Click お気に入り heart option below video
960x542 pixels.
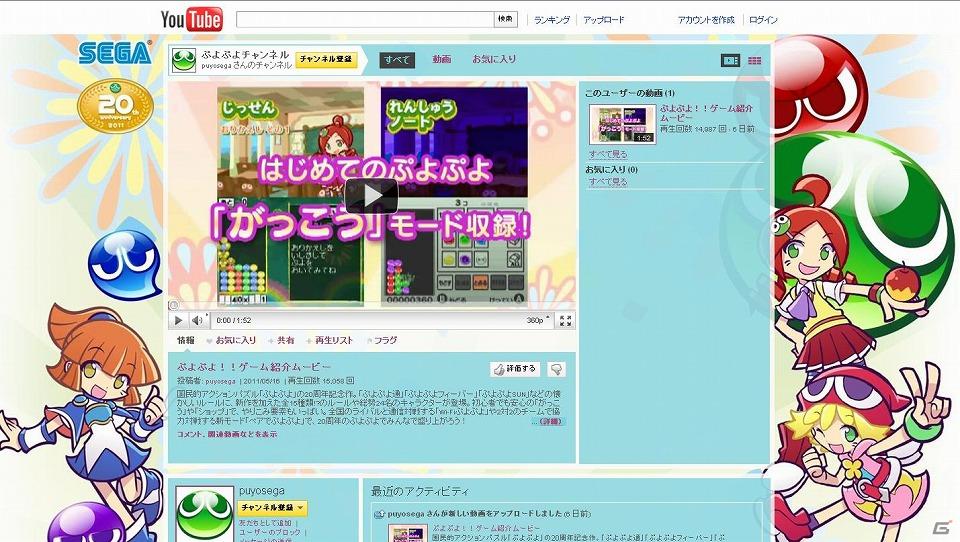pyautogui.click(x=231, y=340)
